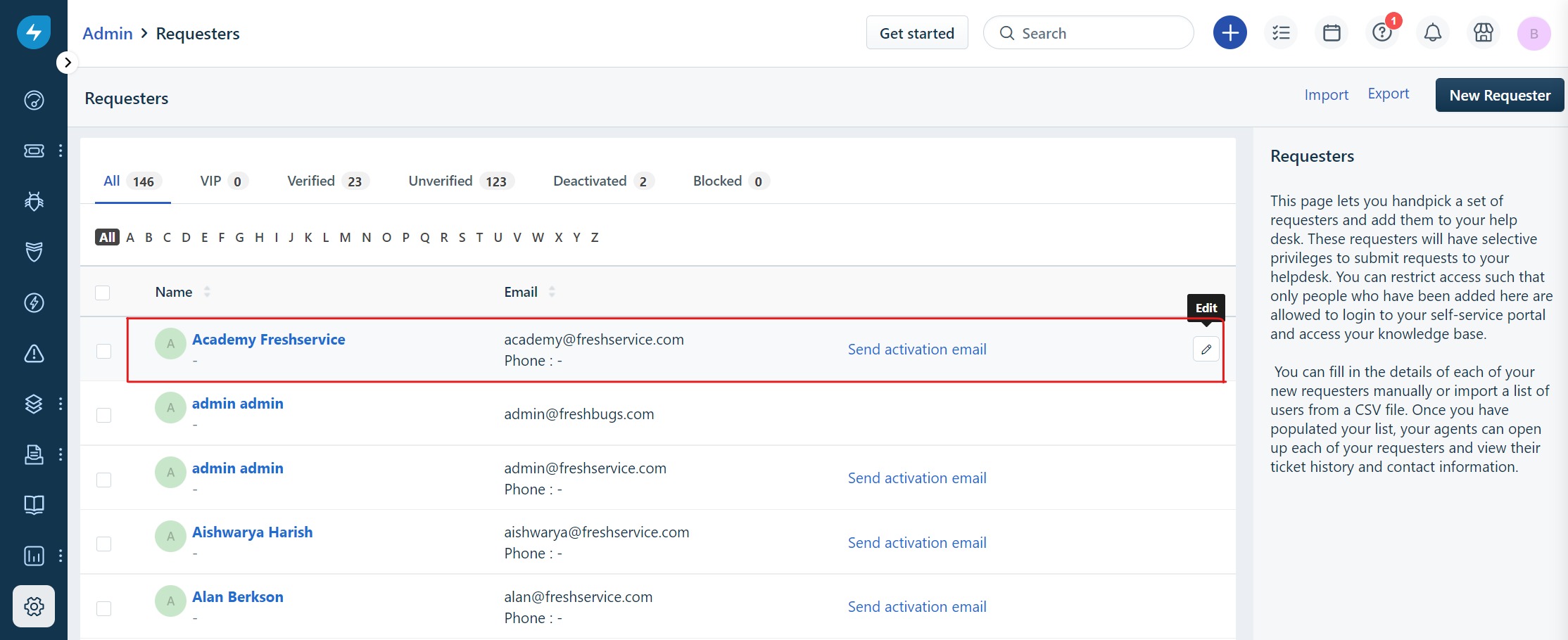
Task: Open the Tickets icon in sidebar
Action: (34, 151)
